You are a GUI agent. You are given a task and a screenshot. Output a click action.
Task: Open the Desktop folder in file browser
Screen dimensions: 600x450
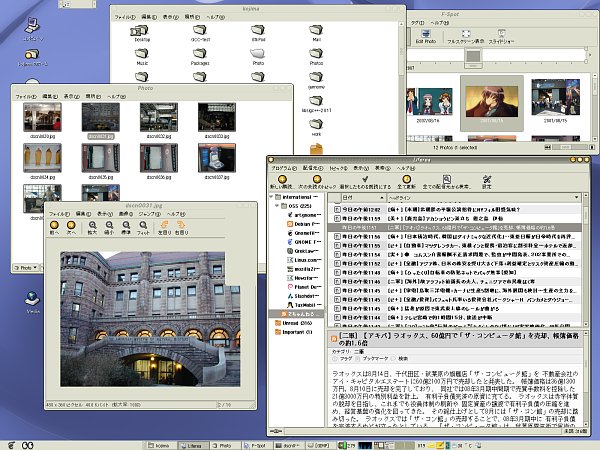142,33
